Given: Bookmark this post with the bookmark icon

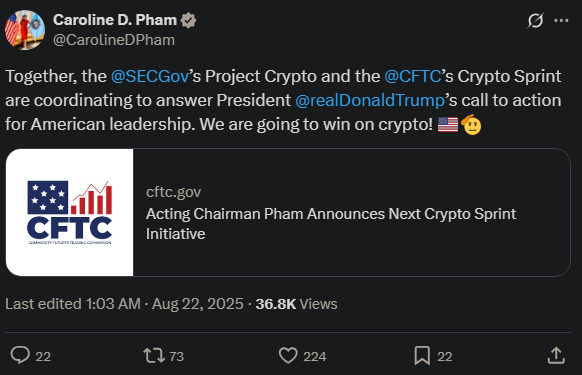Looking at the screenshot, I should click(422, 355).
